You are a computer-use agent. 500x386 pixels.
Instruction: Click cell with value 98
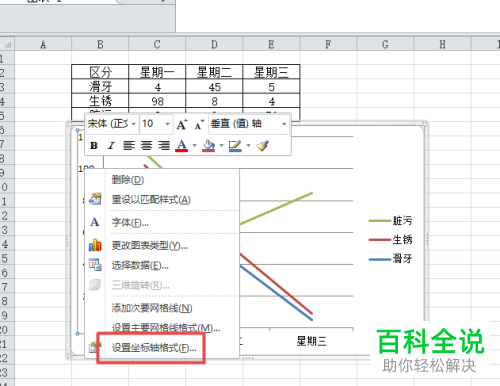click(157, 101)
